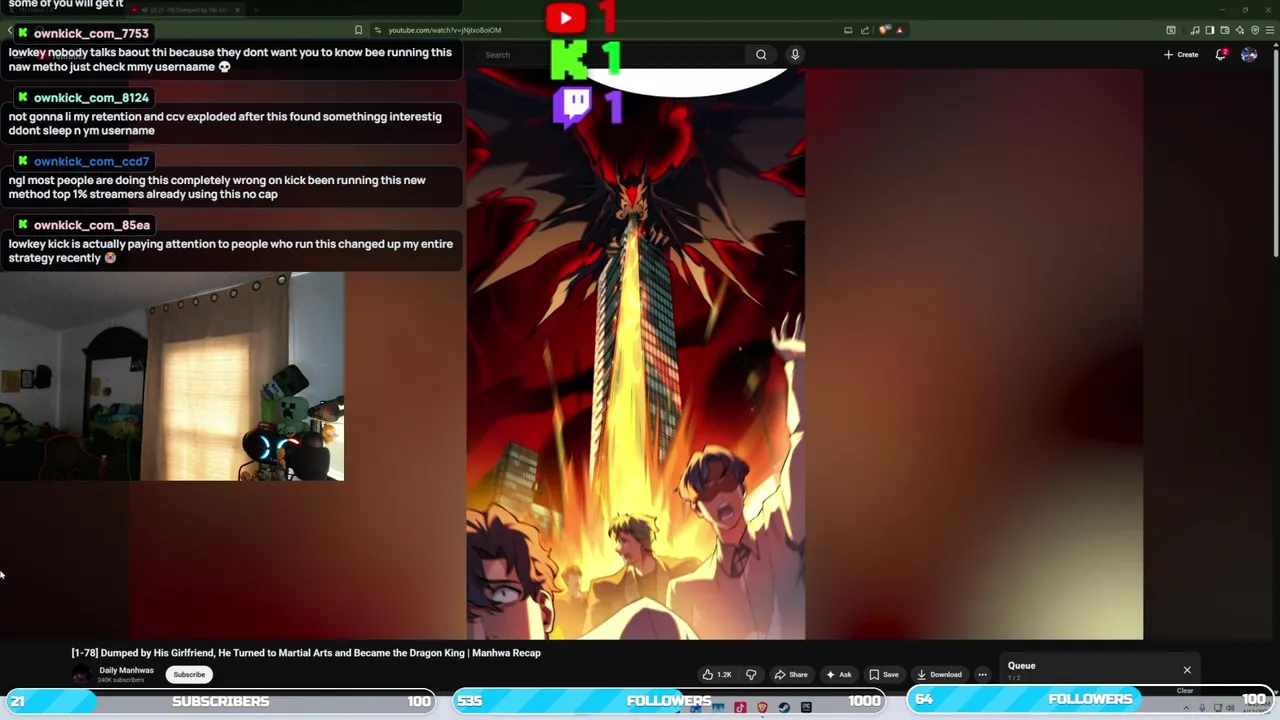Click the webcam feed thumbnail

coord(172,376)
